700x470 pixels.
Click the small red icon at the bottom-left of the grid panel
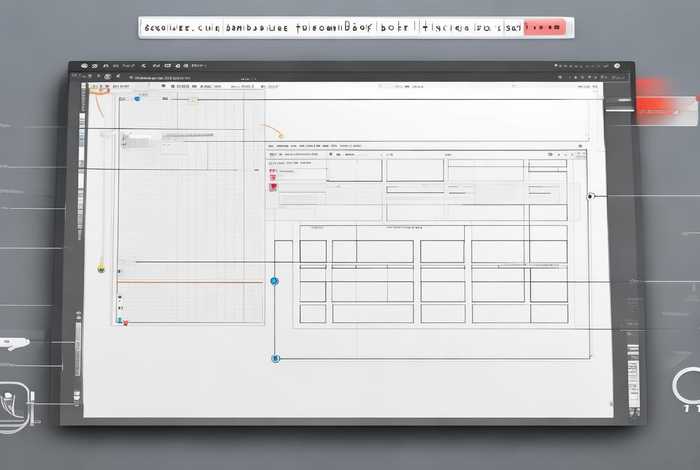[124, 322]
